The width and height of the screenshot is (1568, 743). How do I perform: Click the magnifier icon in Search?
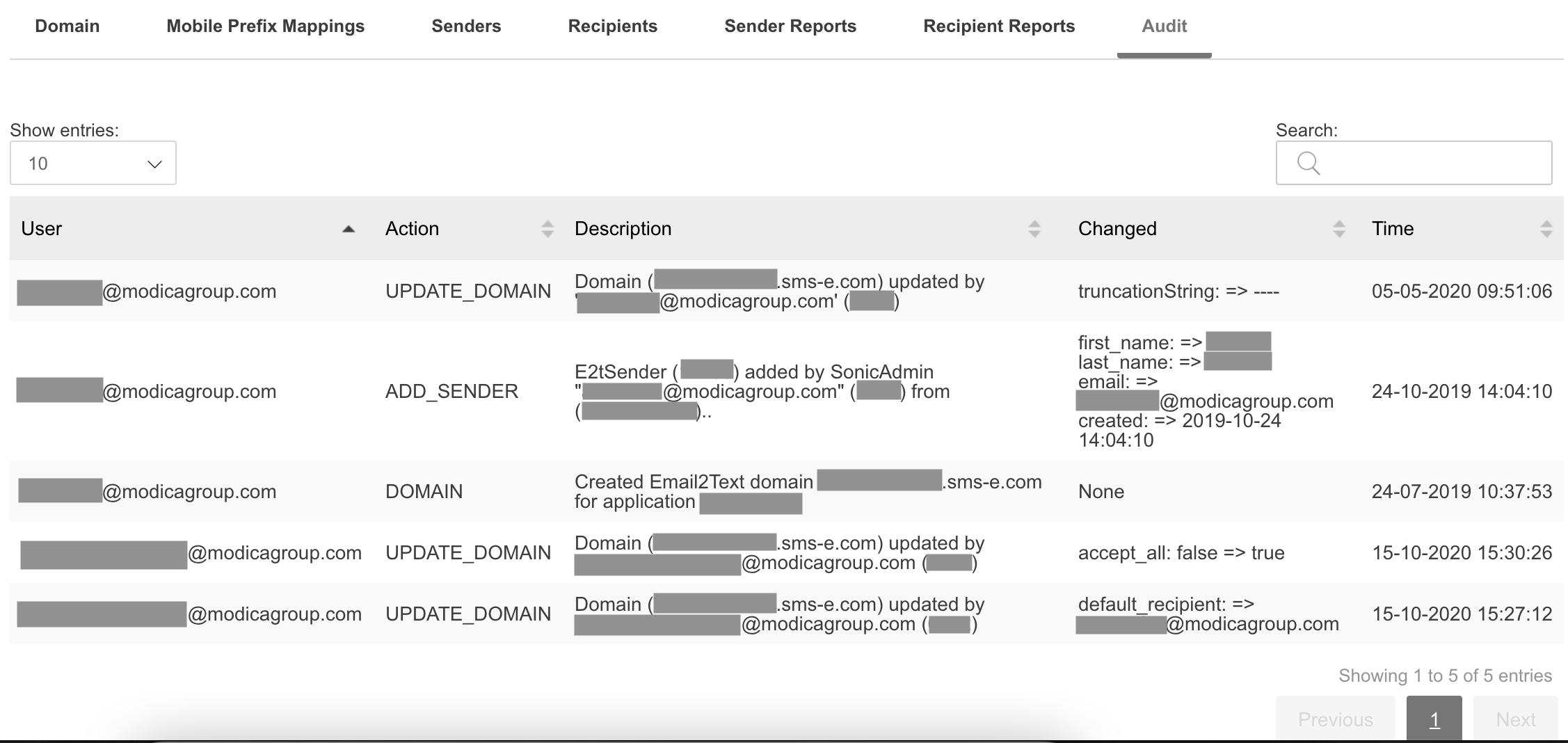click(x=1309, y=163)
